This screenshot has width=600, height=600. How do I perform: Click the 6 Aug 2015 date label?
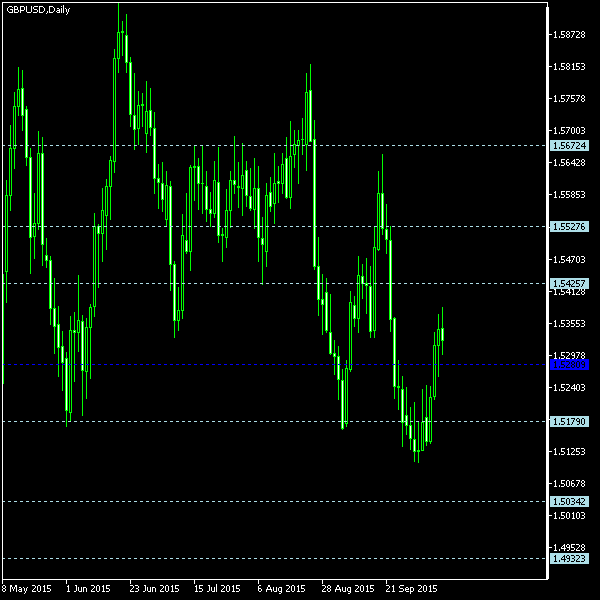[x=281, y=589]
